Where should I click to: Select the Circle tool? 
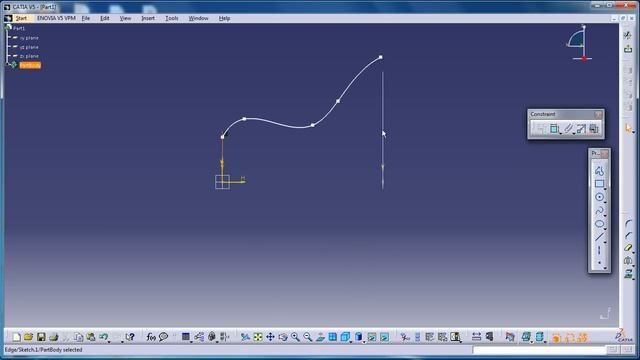point(599,197)
